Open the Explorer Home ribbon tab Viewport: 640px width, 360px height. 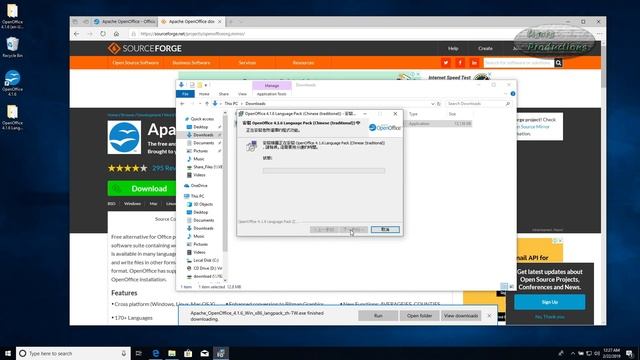pos(204,94)
